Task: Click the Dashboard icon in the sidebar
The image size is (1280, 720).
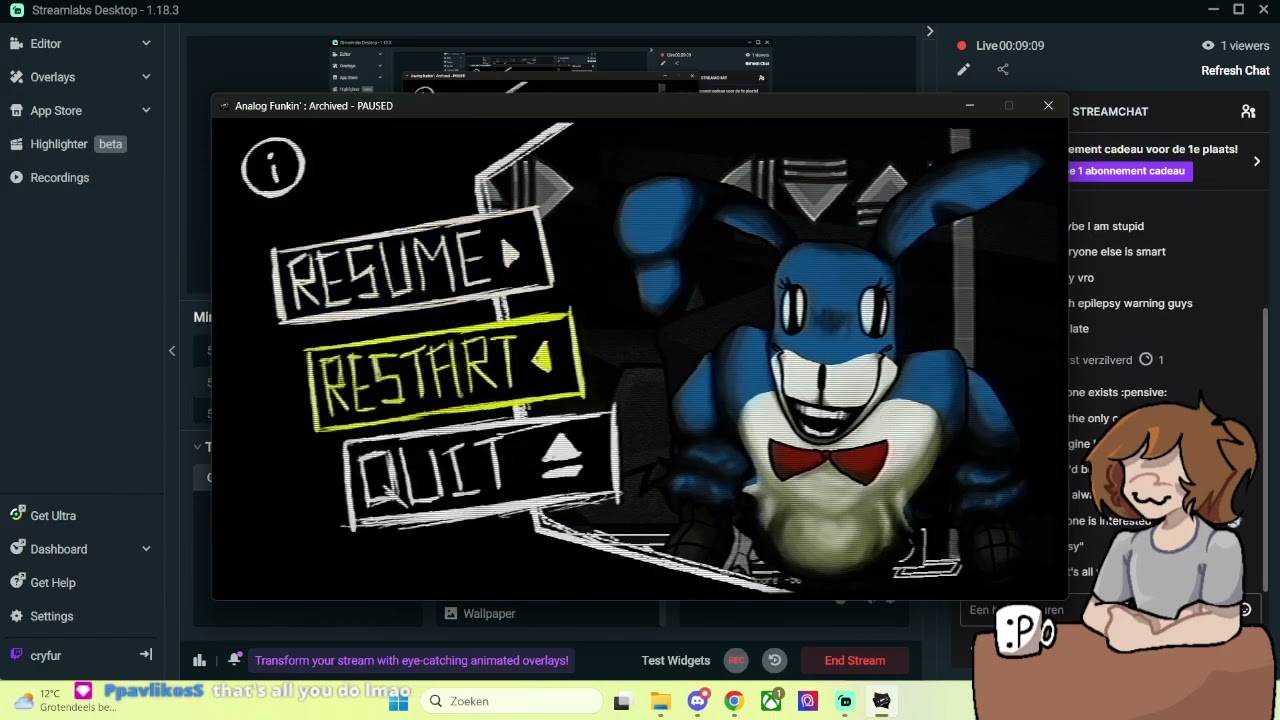Action: point(16,548)
